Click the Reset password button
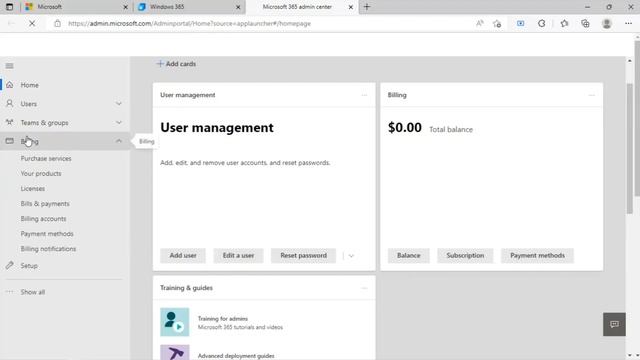The image size is (640, 360). point(303,256)
